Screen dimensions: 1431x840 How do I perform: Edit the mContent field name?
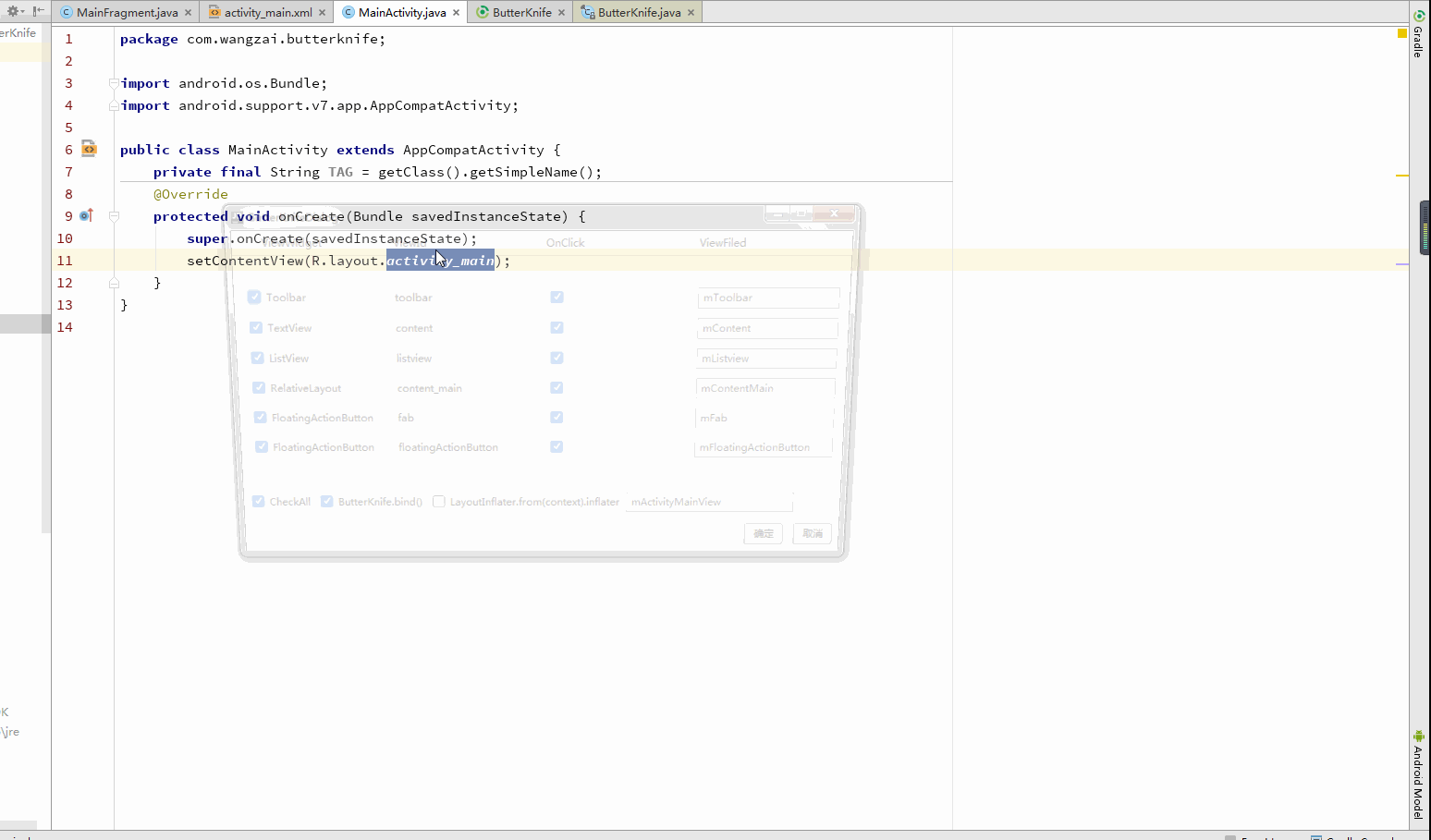(x=767, y=328)
